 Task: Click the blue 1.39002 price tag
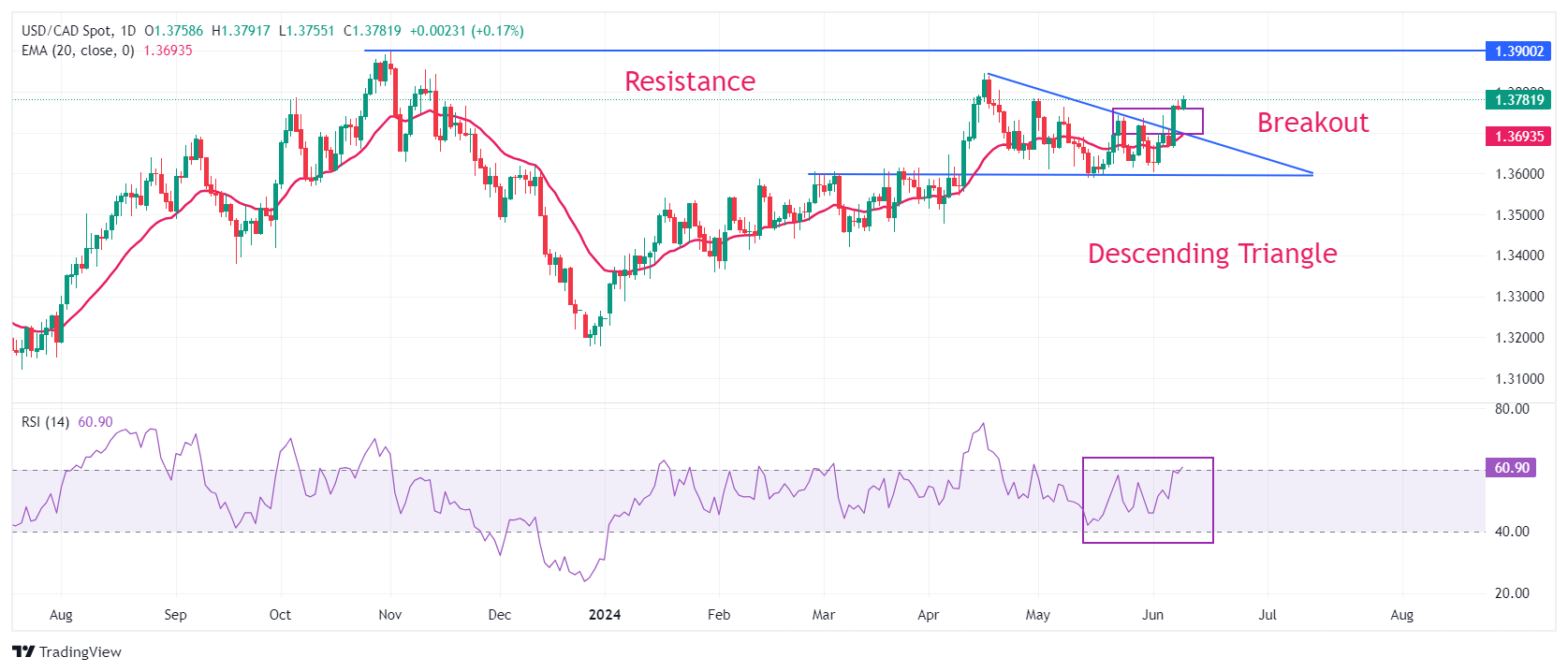1517,51
